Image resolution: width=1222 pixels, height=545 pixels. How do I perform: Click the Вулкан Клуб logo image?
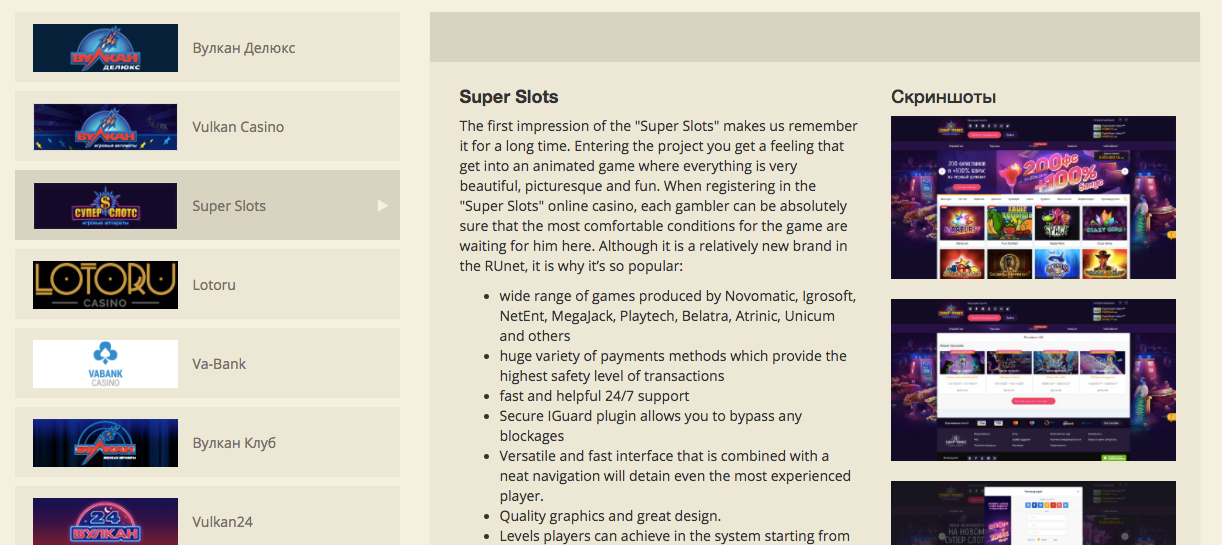105,443
